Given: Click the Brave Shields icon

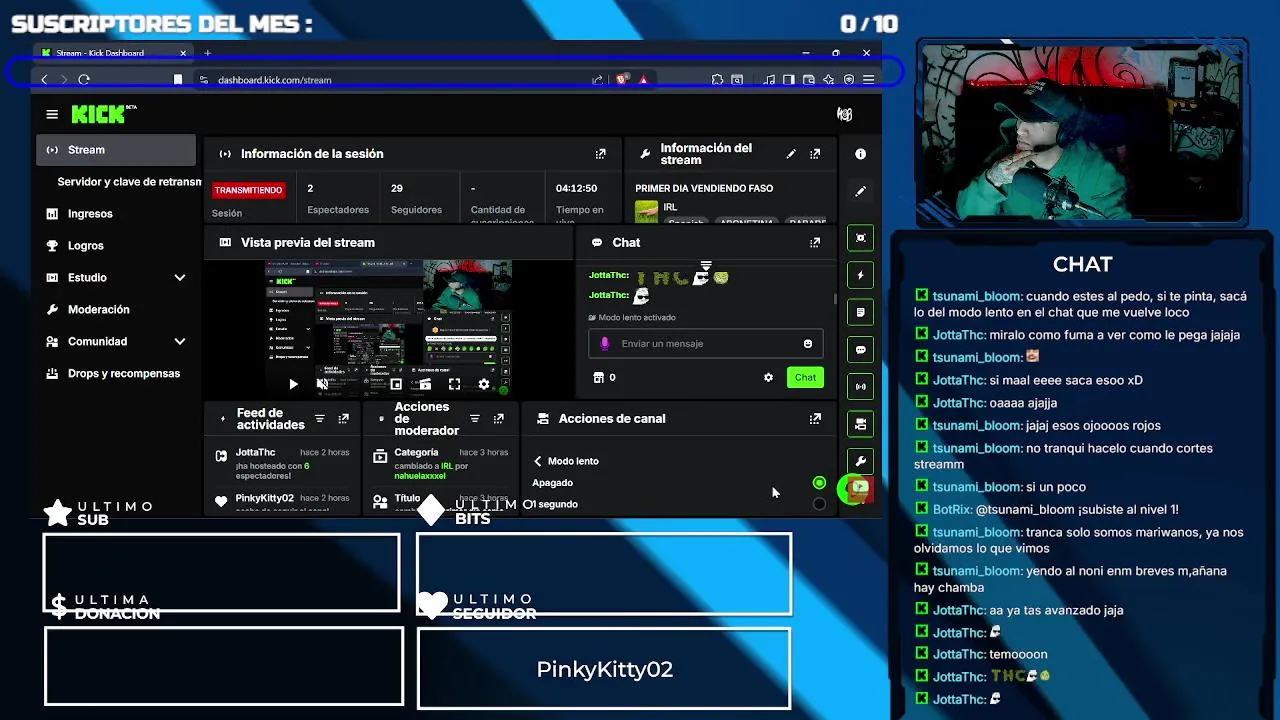Looking at the screenshot, I should (x=622, y=79).
